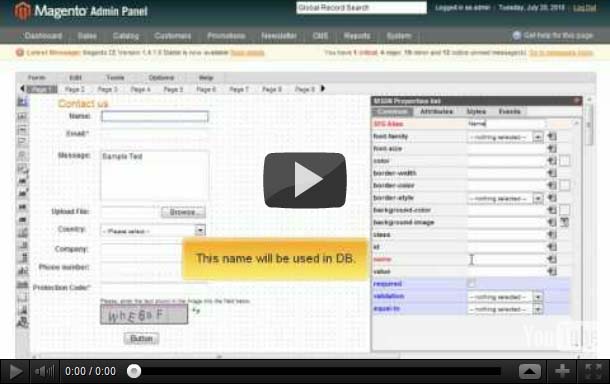
Task: Click the Get help for this page icon
Action: pos(517,35)
